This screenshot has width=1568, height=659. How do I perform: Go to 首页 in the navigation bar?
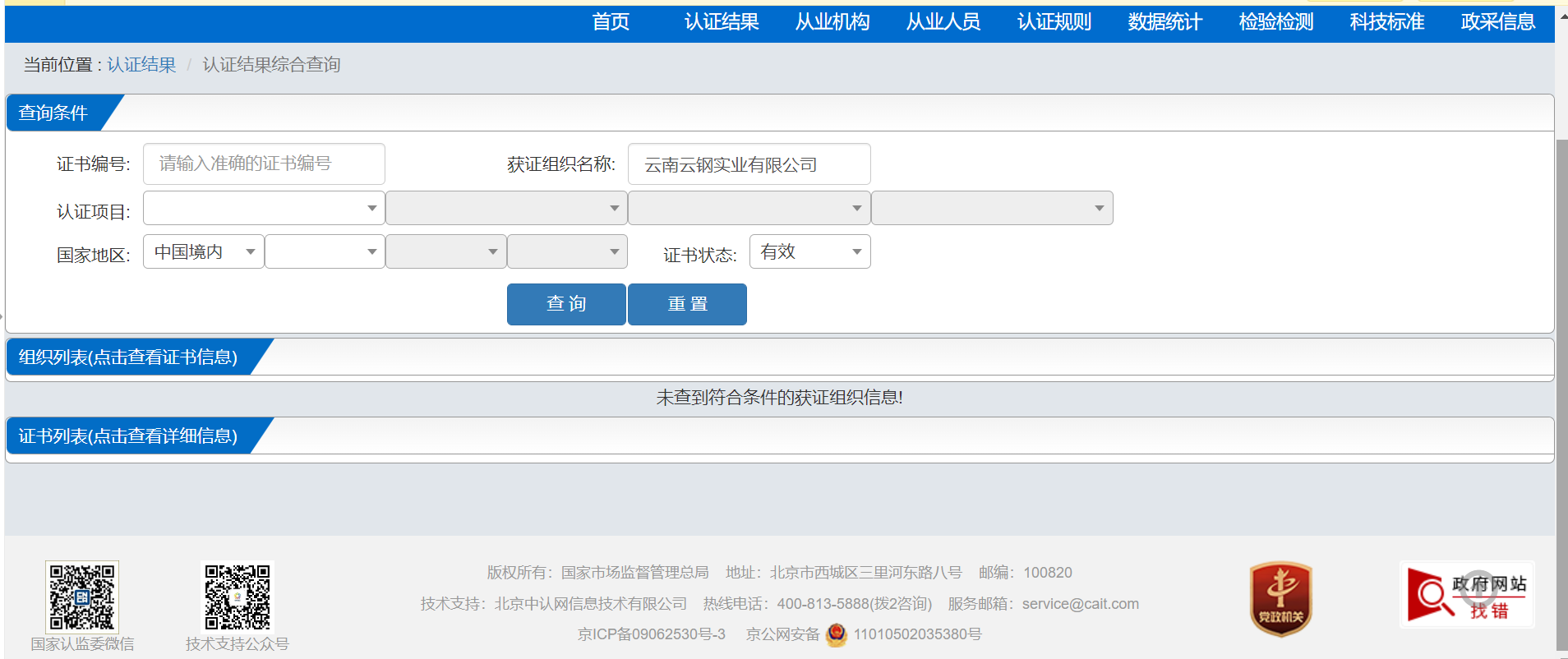611,22
